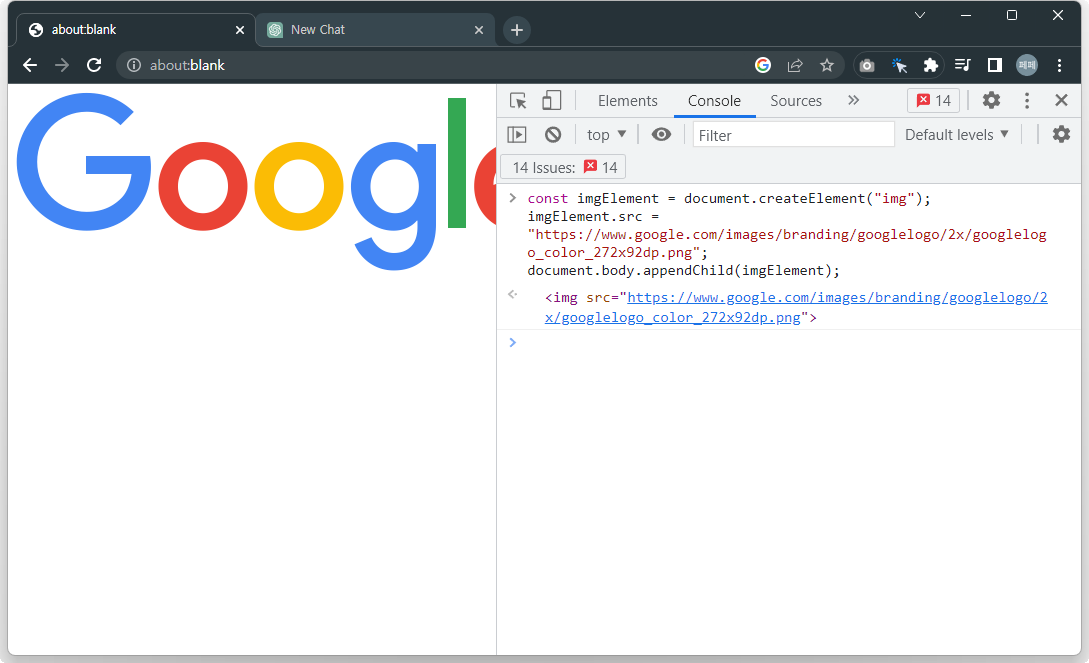Toggle the browser side panel icon
Screen dimensions: 1089x663
click(x=995, y=65)
